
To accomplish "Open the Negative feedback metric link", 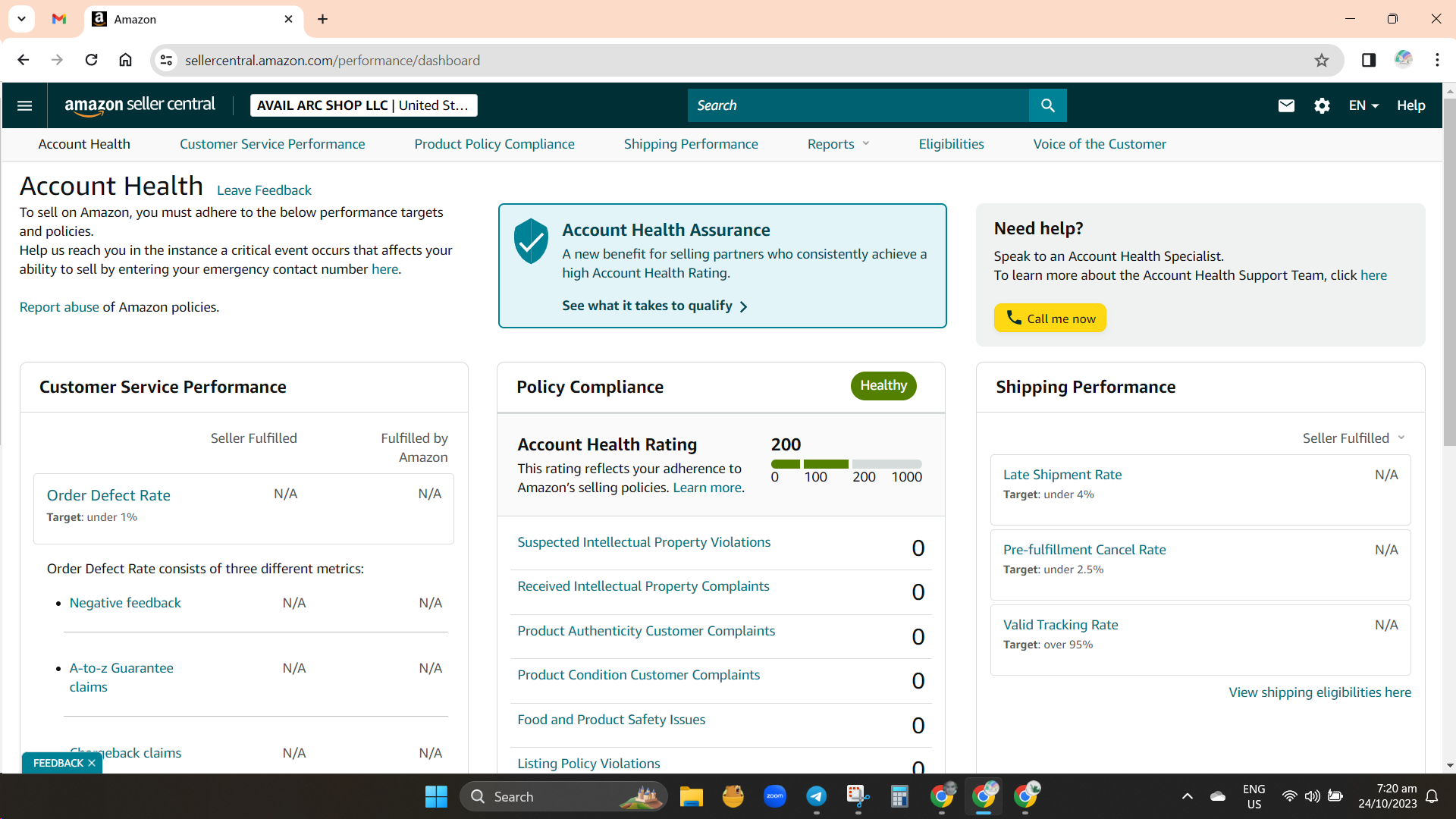I will click(x=125, y=603).
